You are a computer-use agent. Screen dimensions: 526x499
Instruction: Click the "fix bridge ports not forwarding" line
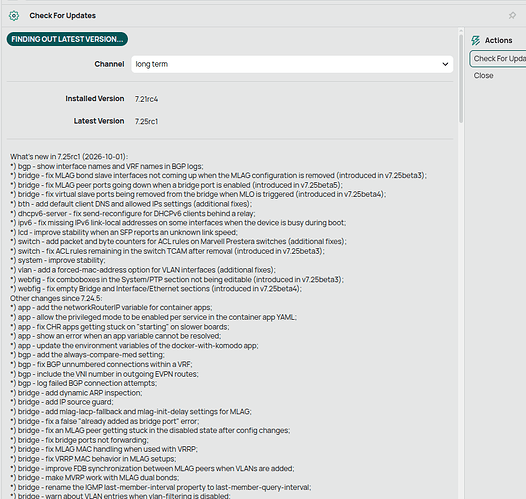[79, 440]
